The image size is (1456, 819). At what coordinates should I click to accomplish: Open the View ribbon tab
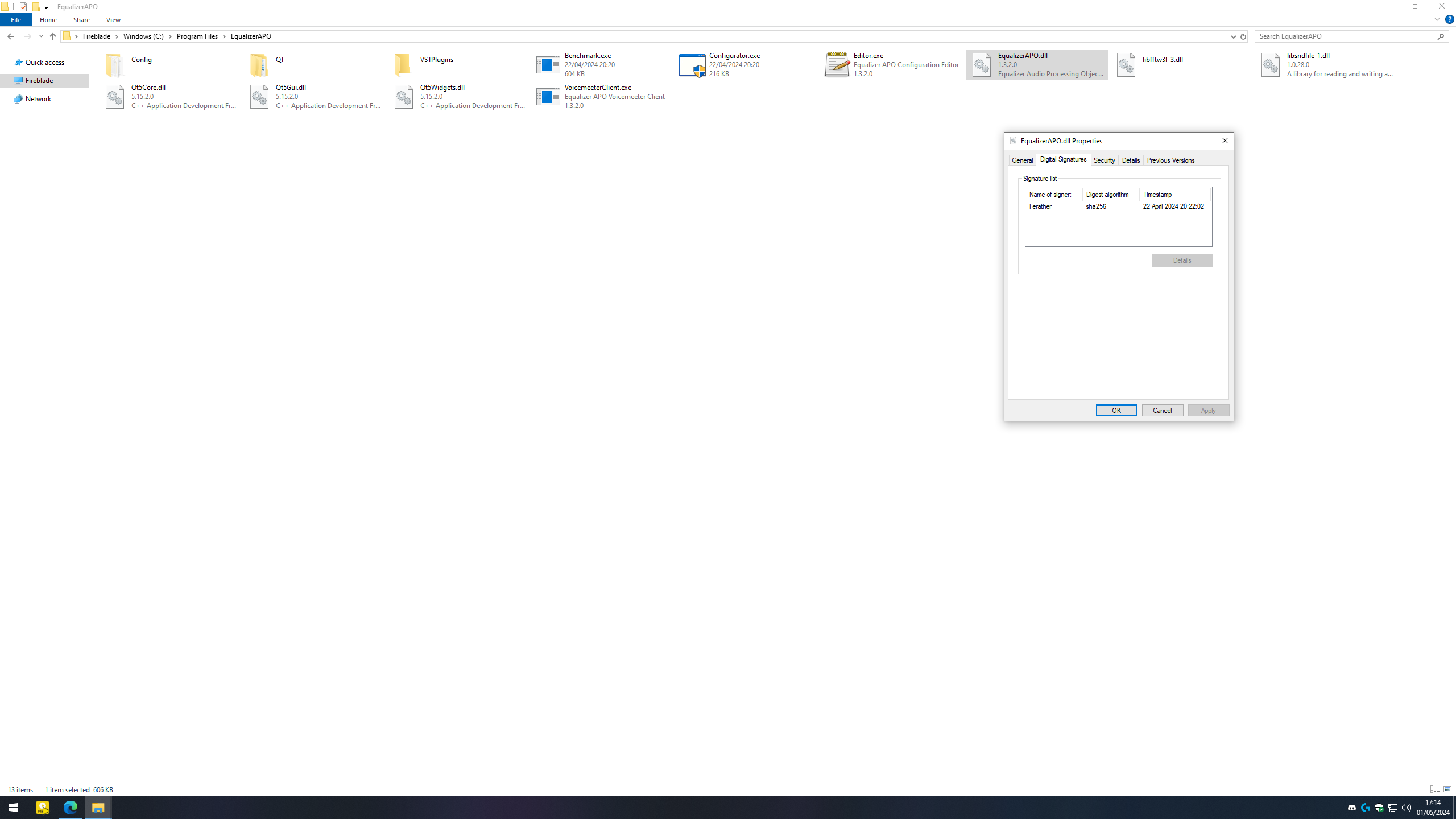tap(113, 20)
